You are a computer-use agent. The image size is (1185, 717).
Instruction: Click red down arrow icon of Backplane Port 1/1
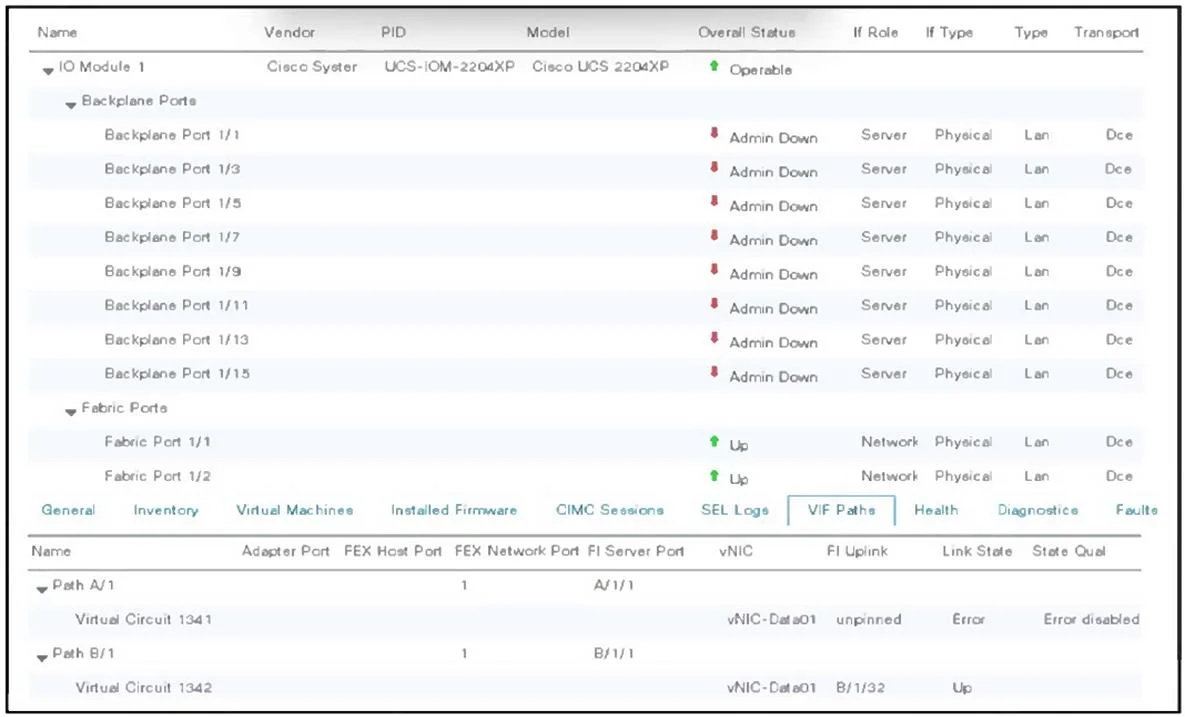[713, 134]
